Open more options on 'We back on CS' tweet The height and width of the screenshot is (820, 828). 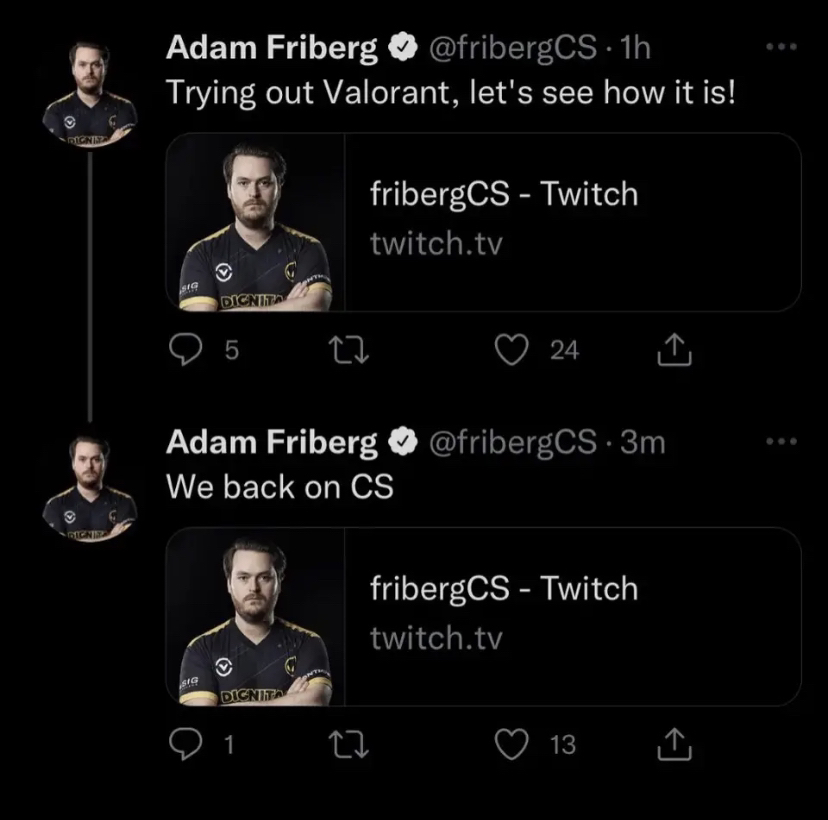click(778, 441)
